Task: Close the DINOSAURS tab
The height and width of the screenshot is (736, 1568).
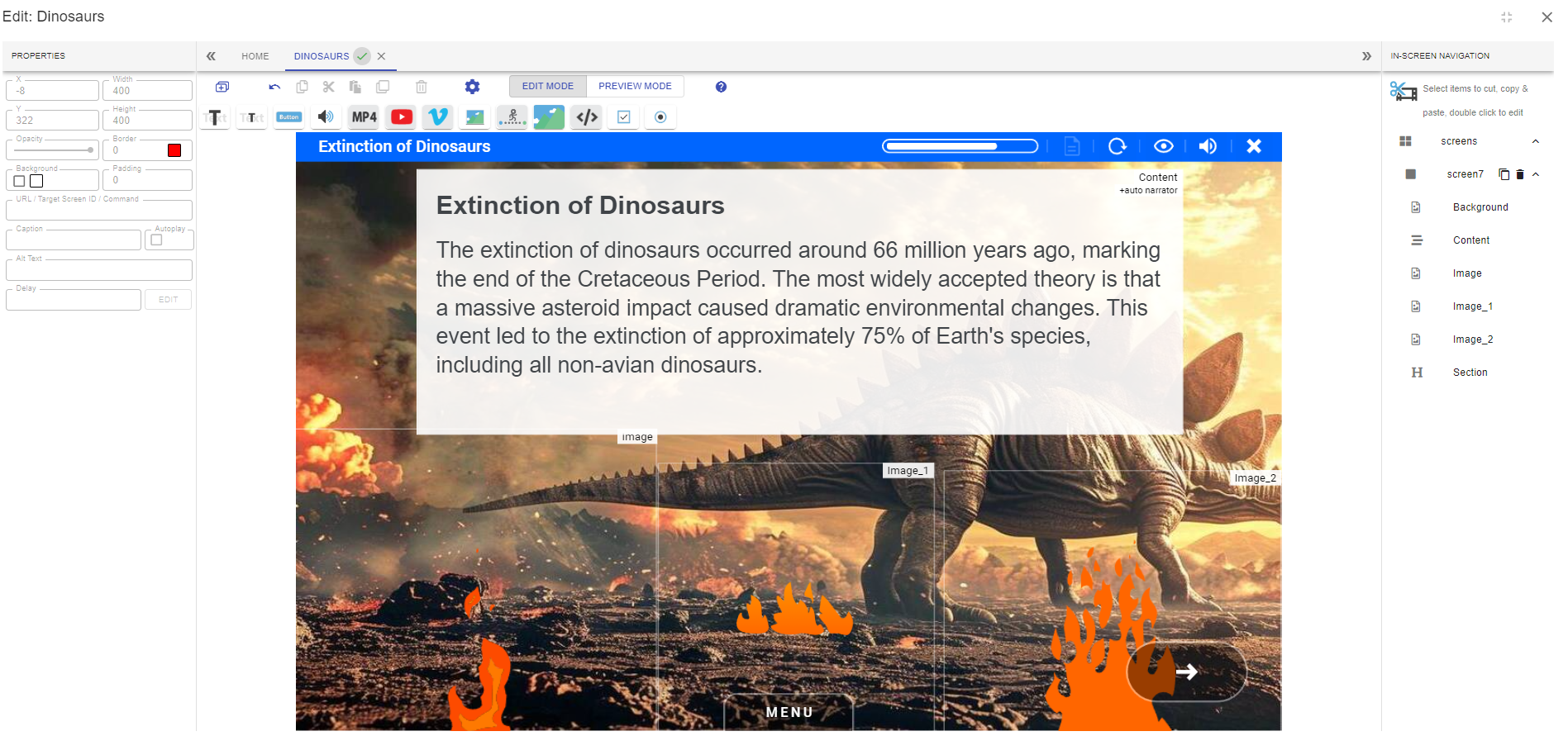Action: [381, 56]
